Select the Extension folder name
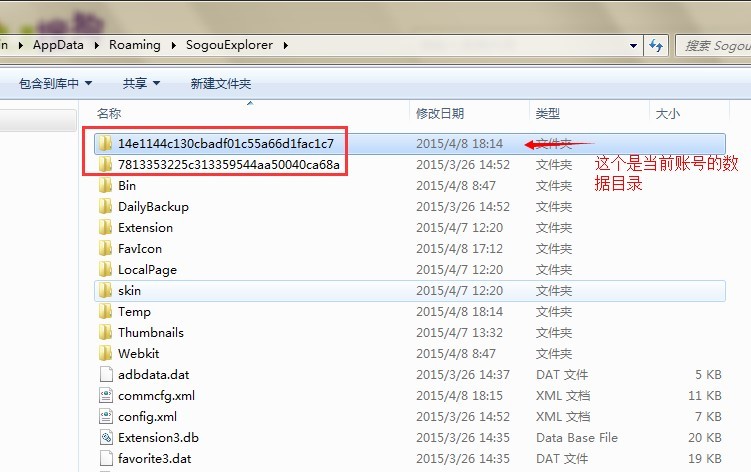Viewport: 751px width, 472px height. [146, 228]
